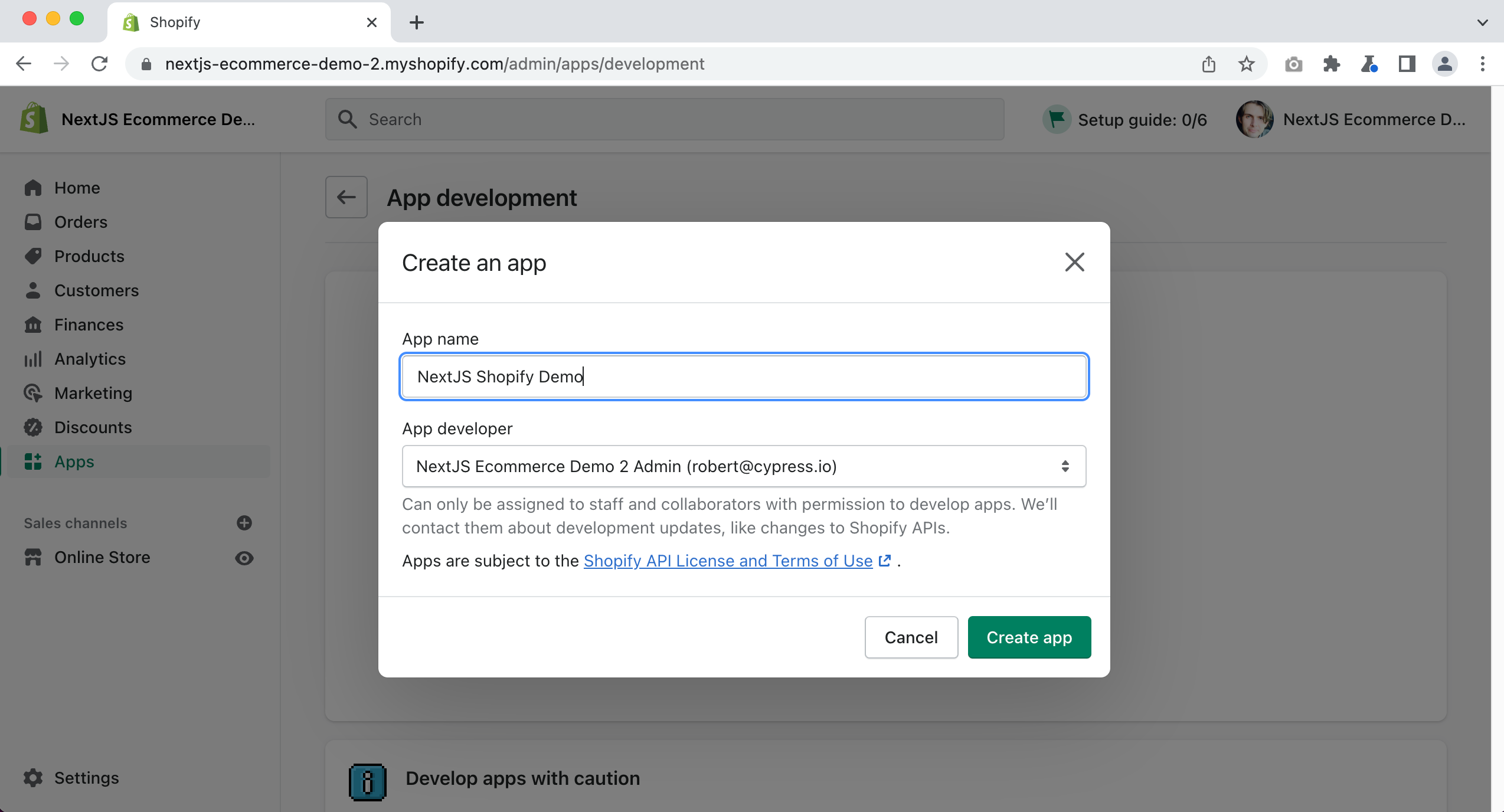This screenshot has height=812, width=1504.
Task: Bookmark this page with star icon
Action: coord(1247,64)
